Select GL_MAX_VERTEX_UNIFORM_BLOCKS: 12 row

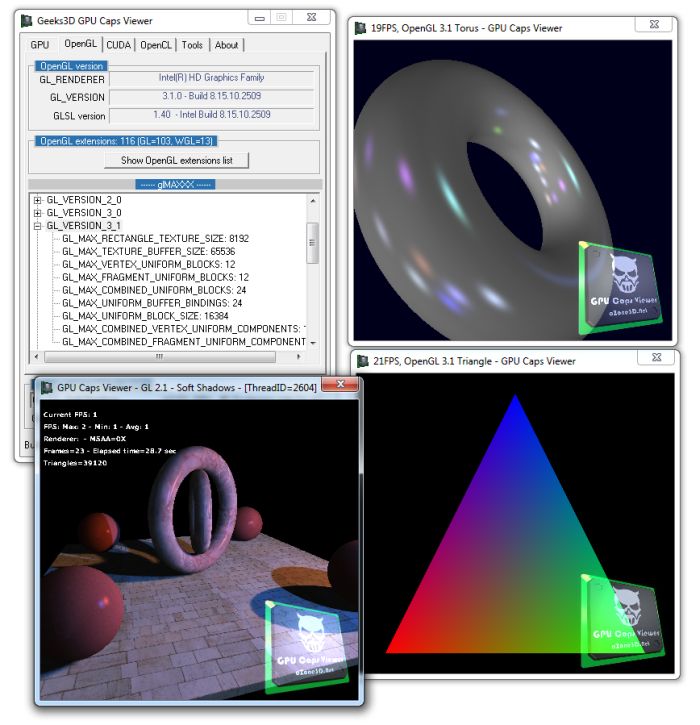click(148, 264)
